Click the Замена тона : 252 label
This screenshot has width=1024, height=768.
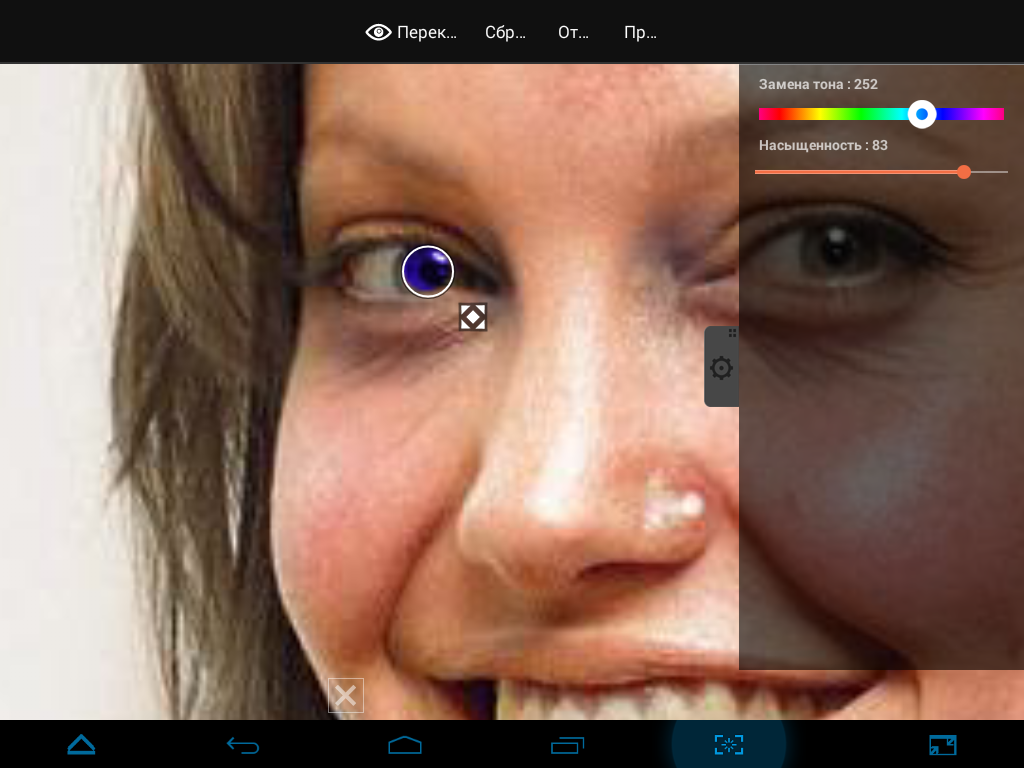coord(818,84)
